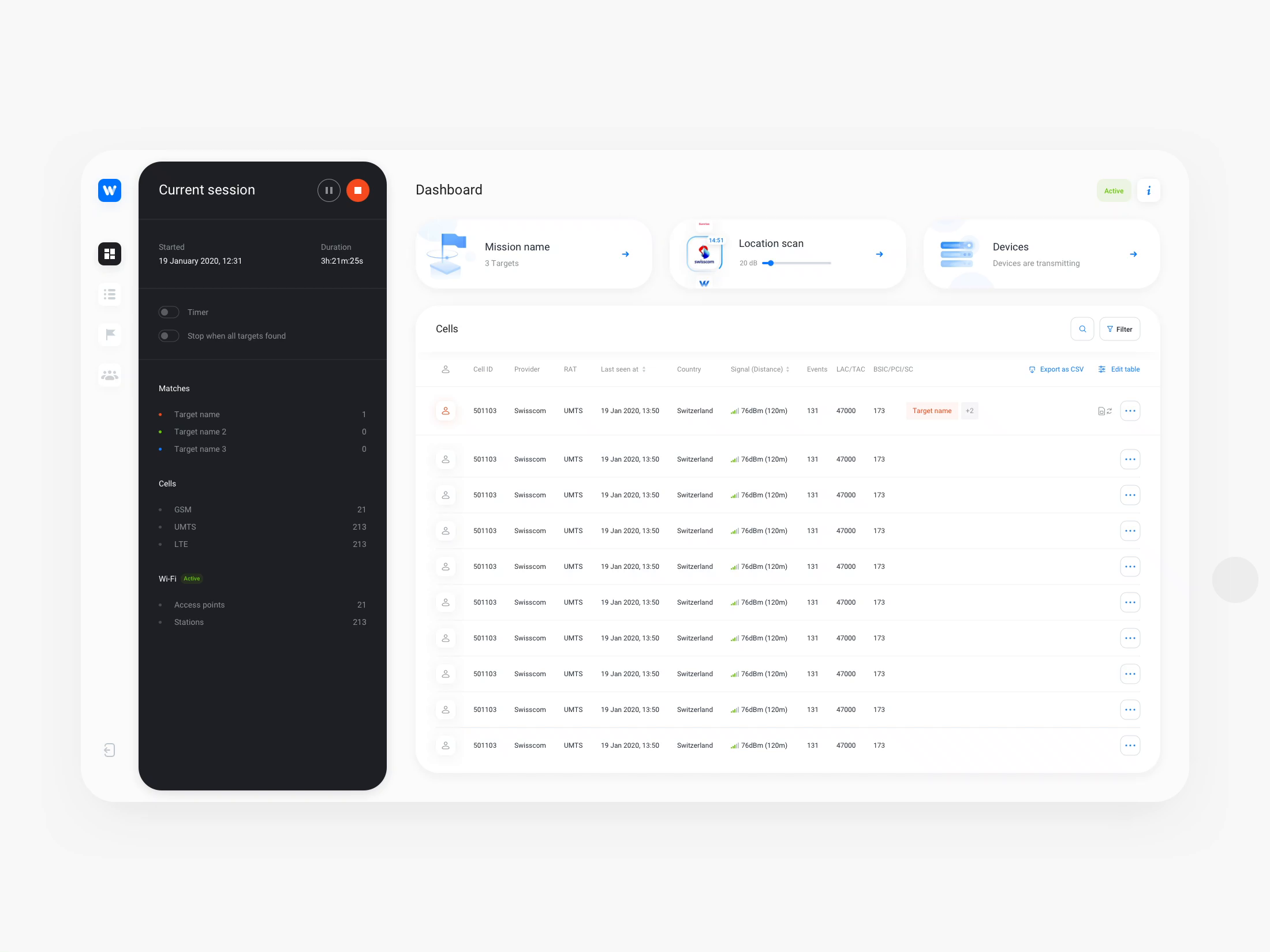The image size is (1270, 952).
Task: Open the Devices card arrow
Action: [x=1133, y=254]
